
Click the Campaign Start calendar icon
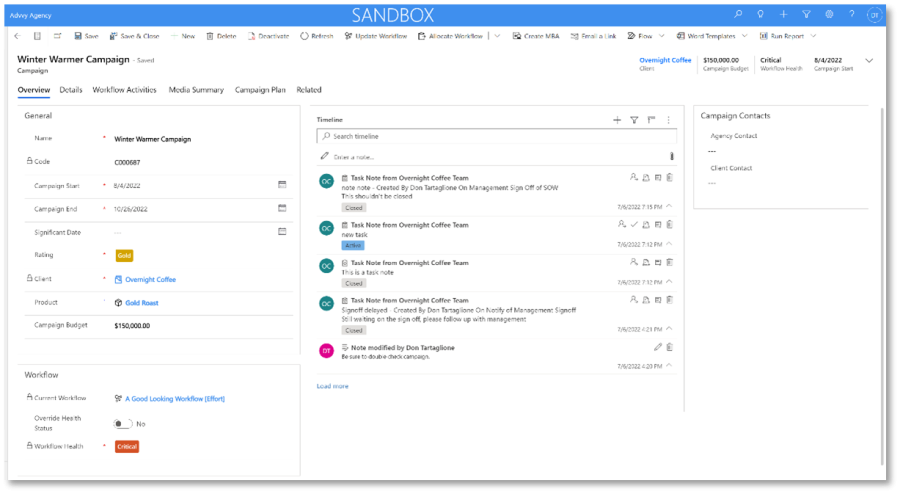(282, 184)
